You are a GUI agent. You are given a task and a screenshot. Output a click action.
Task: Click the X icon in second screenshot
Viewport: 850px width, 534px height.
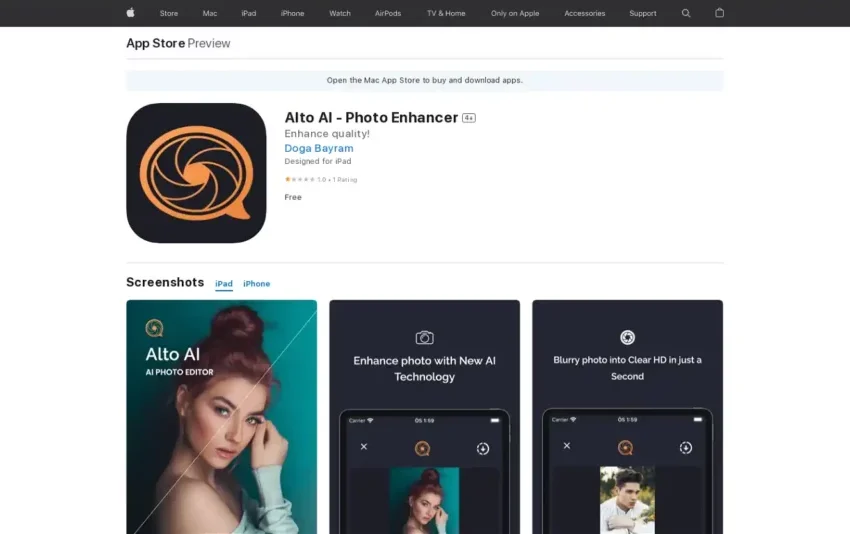(364, 447)
